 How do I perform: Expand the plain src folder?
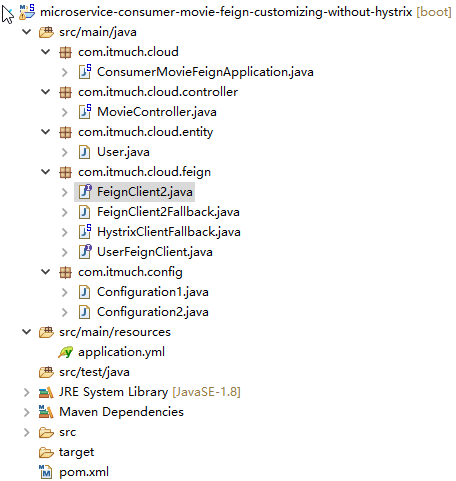pyautogui.click(x=26, y=432)
